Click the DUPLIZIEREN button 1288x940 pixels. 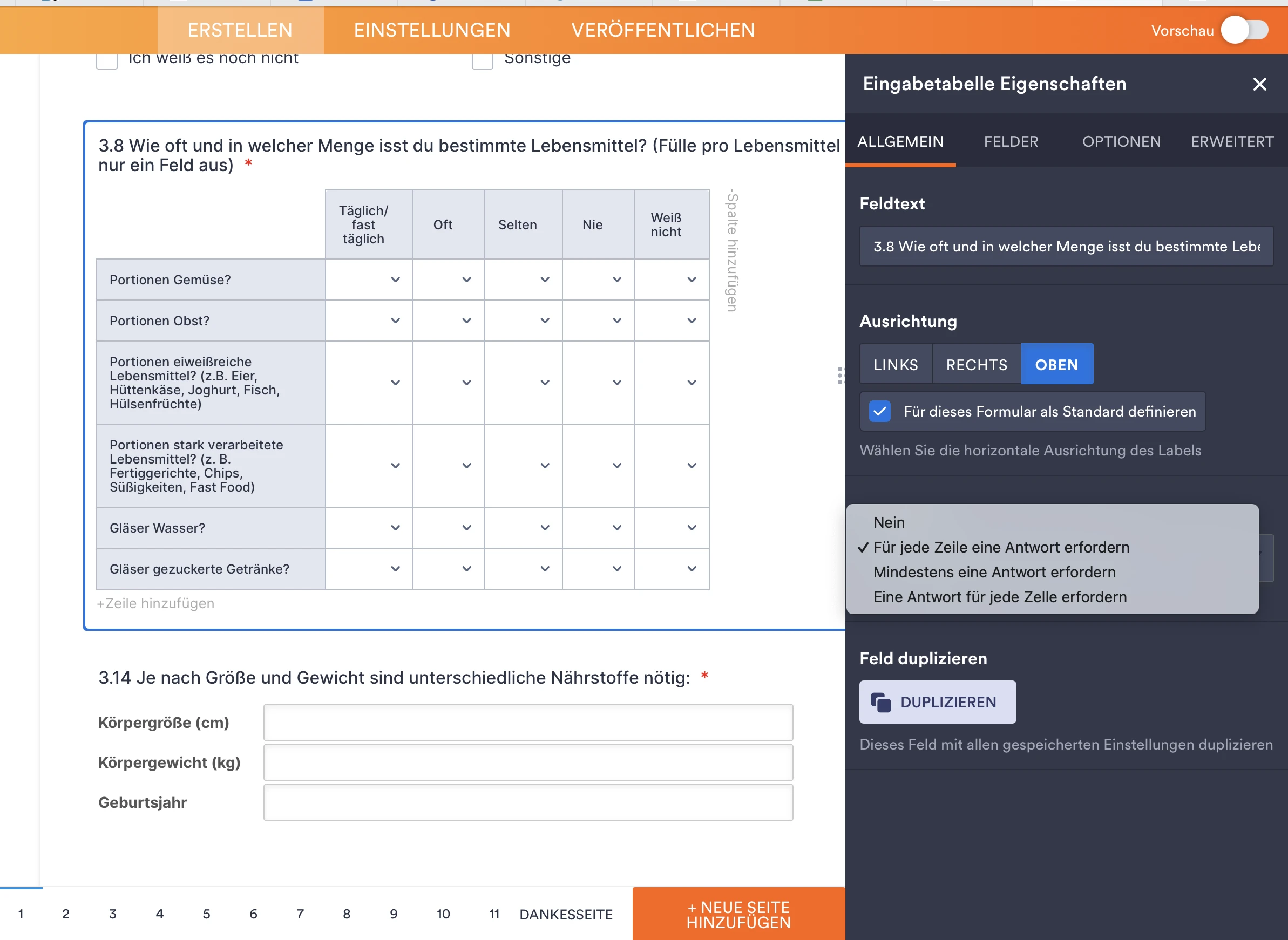pos(937,701)
